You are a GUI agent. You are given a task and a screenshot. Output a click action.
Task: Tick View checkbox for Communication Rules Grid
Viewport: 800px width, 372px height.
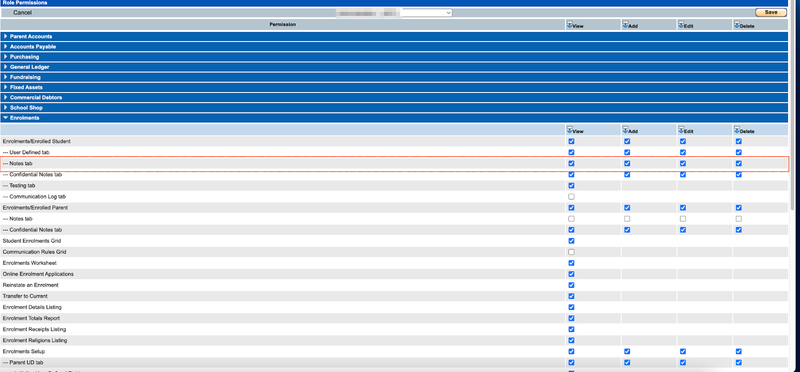tap(571, 252)
